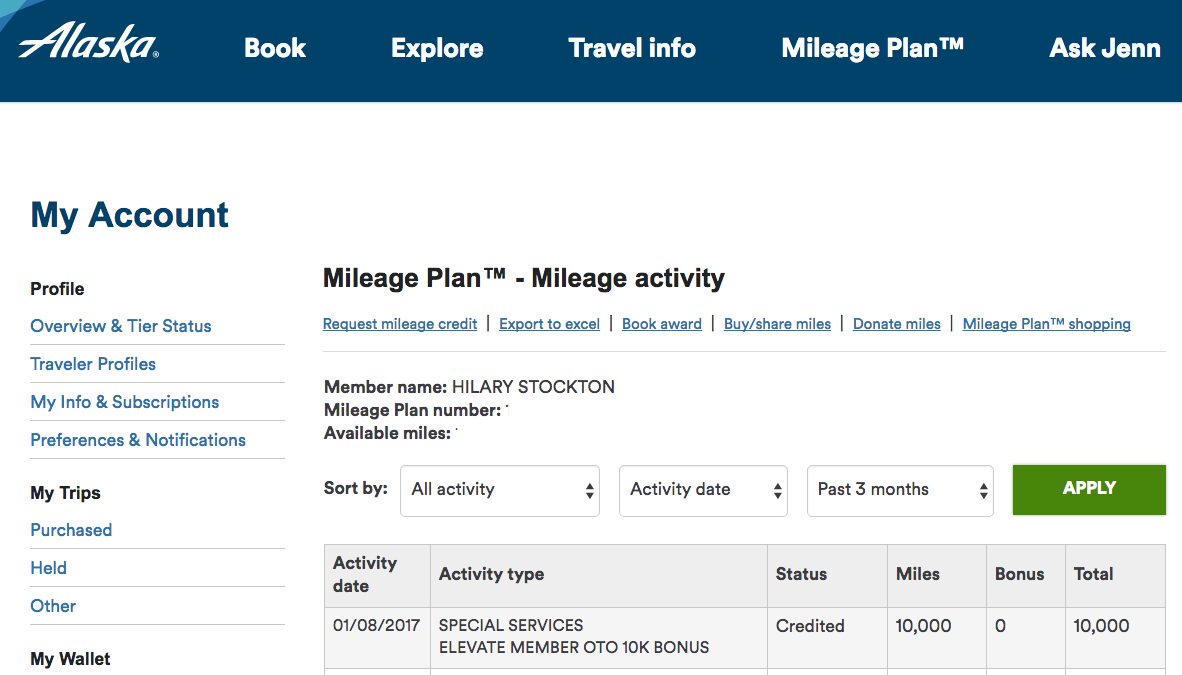Click the Activity type column header
1182x675 pixels.
pyautogui.click(x=599, y=575)
